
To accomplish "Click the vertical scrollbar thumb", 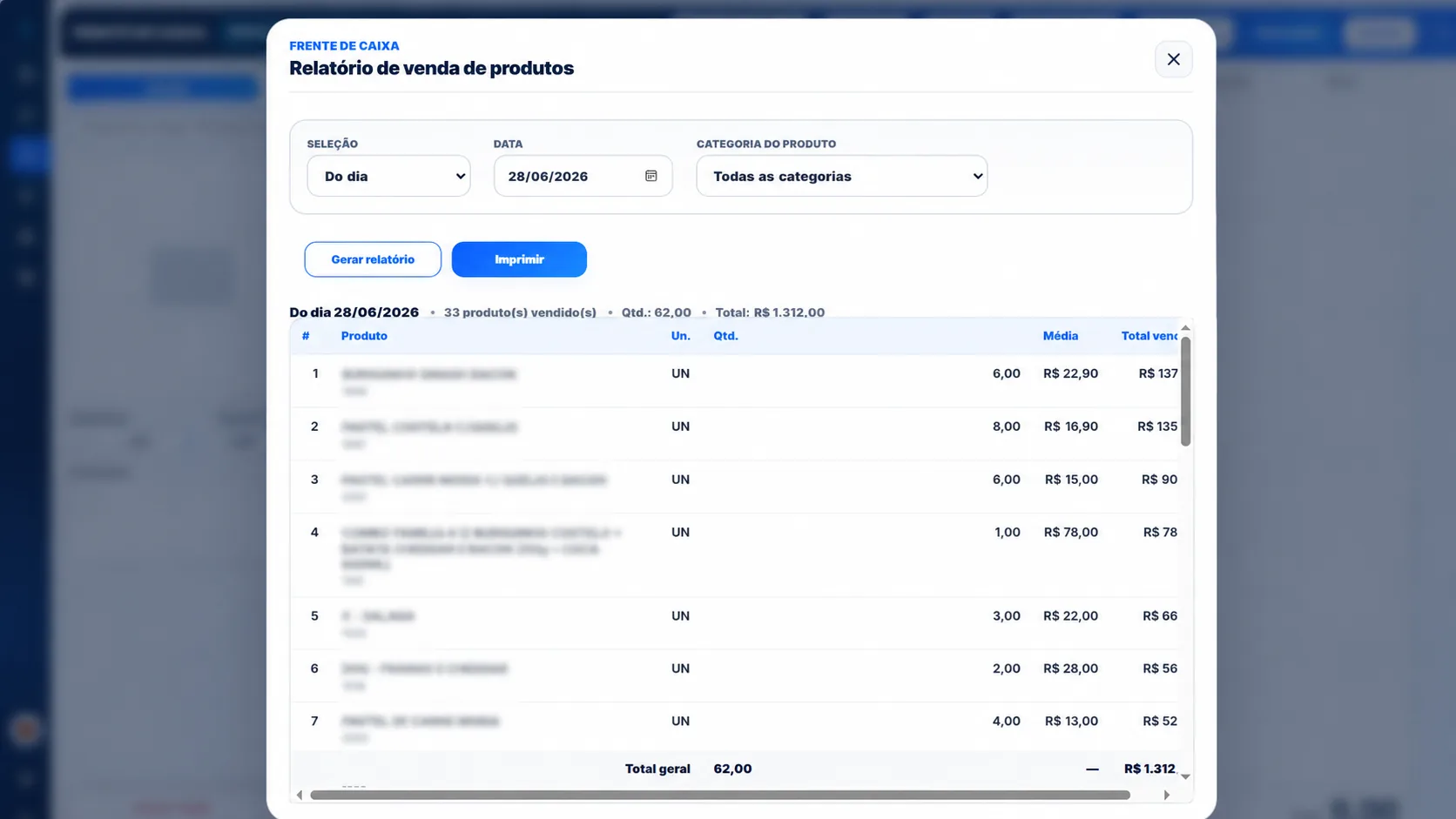I will (1185, 391).
